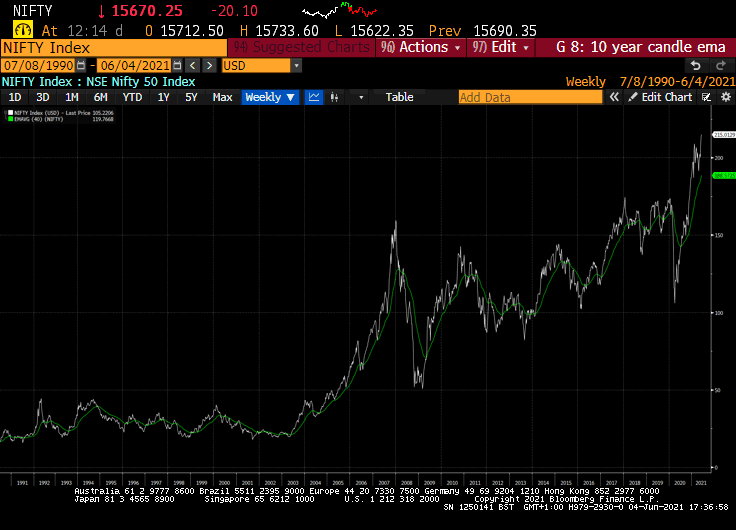Open chart settings gear icon
This screenshot has width=736, height=530.
(726, 97)
